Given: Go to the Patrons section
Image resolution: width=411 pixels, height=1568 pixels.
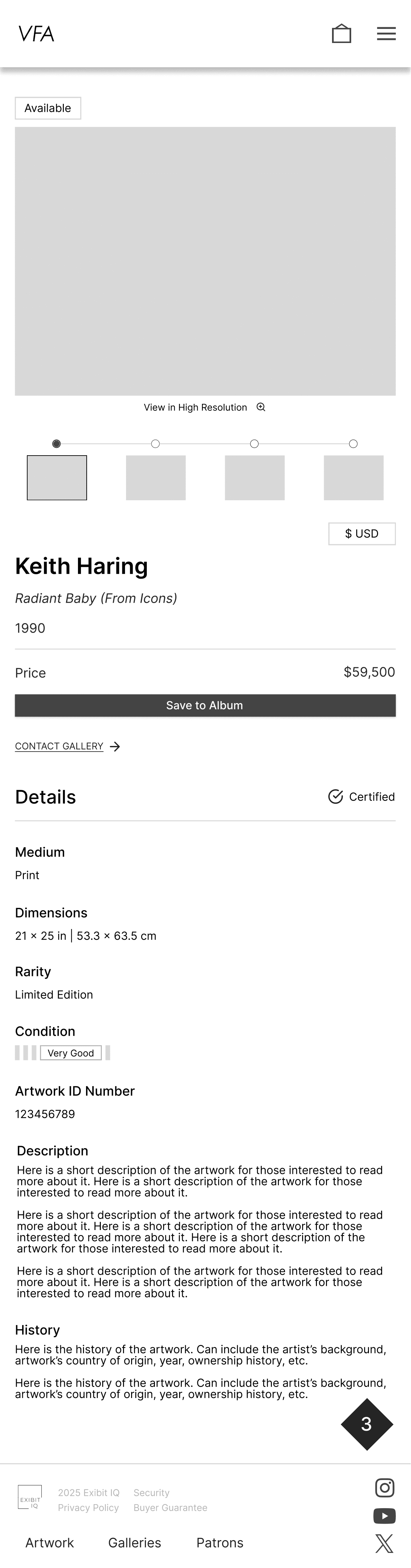Looking at the screenshot, I should pos(220,1542).
